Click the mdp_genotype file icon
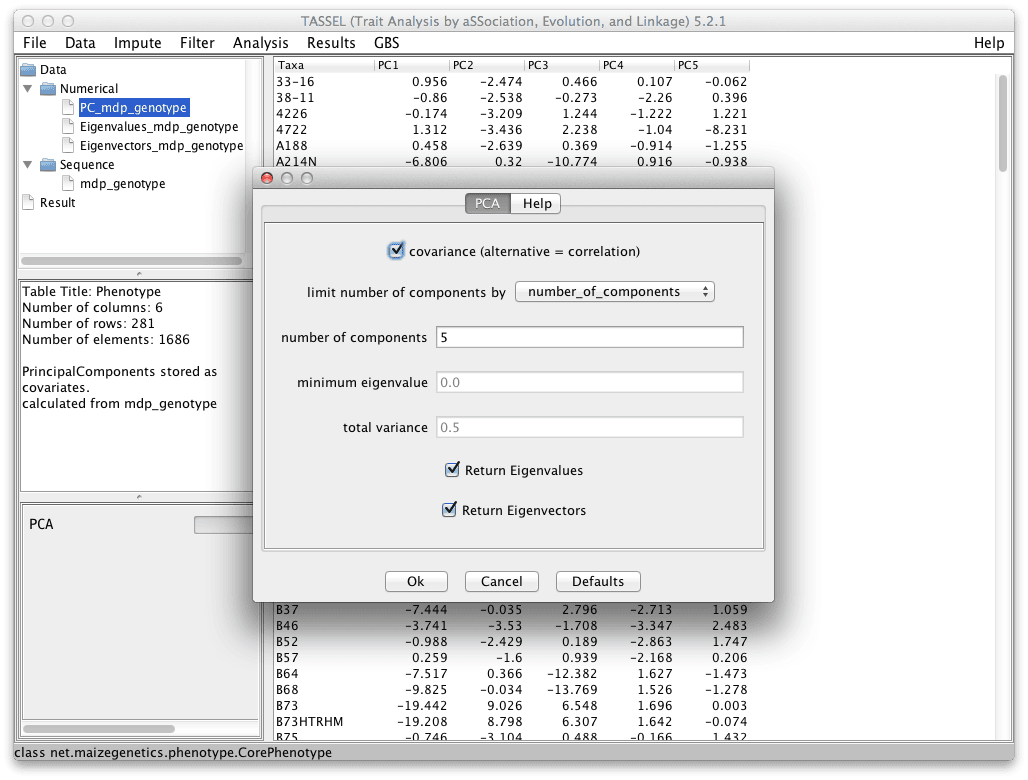This screenshot has width=1028, height=780. 68,184
